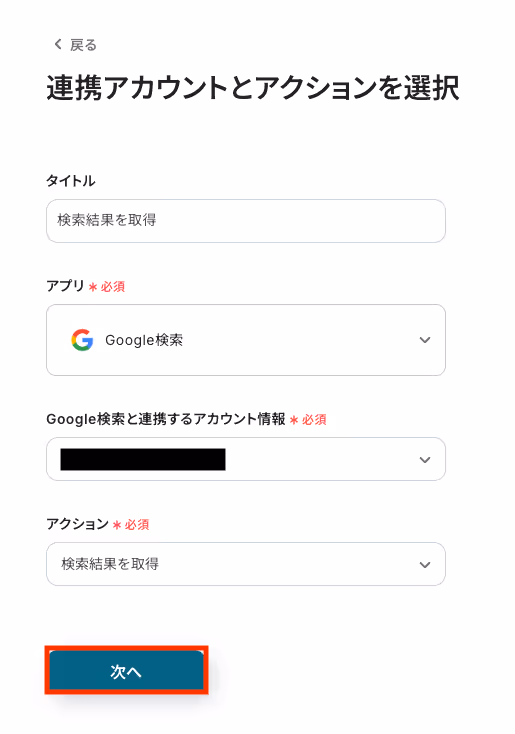The width and height of the screenshot is (515, 734).
Task: Click the Google検索と連携するアカウント情報 label
Action: [166, 418]
